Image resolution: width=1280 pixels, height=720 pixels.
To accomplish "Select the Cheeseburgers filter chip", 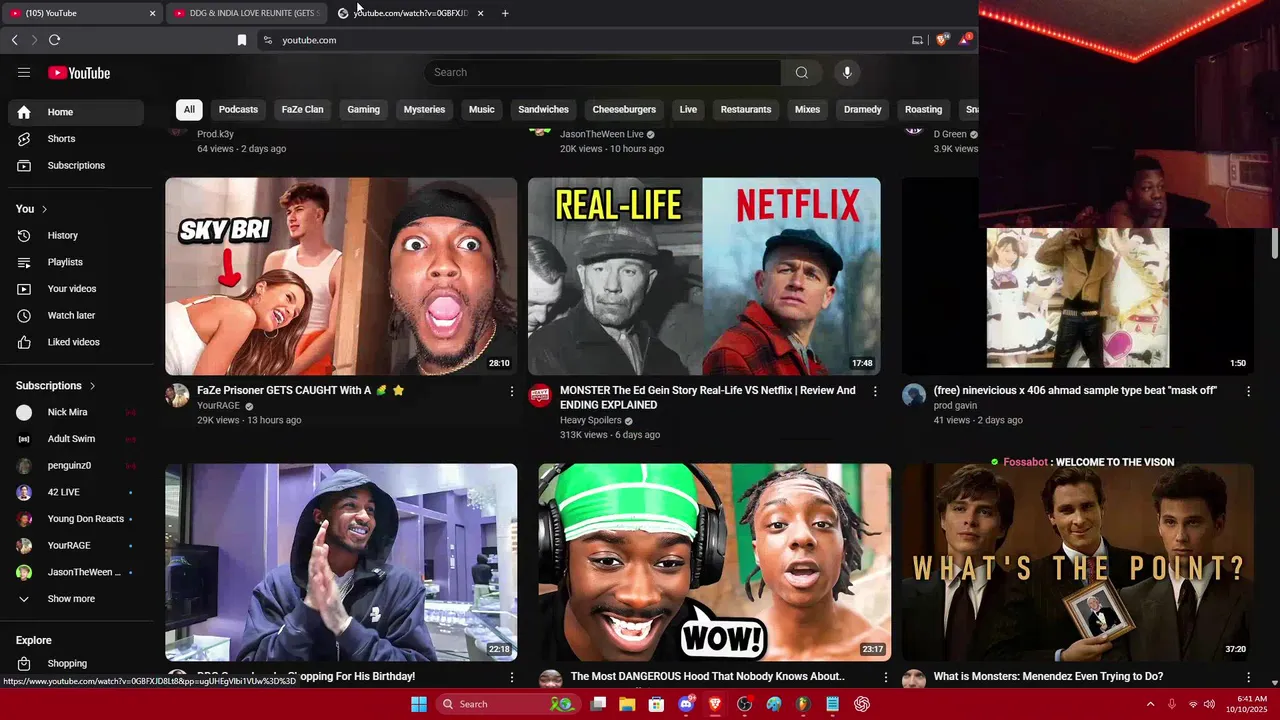I will (x=624, y=110).
